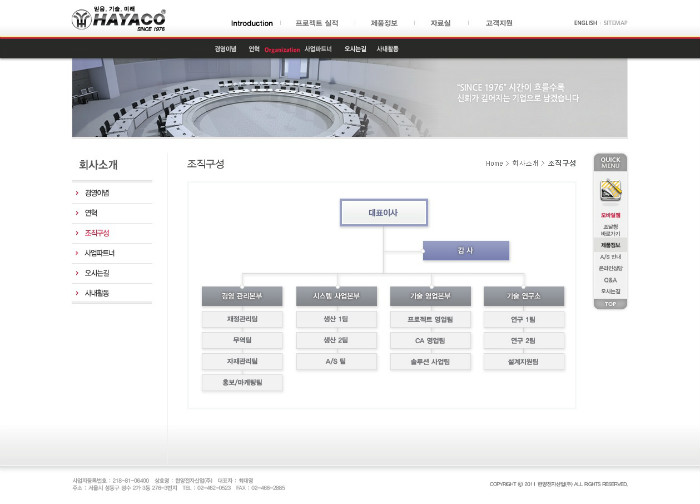Open 프로젝트 실적 in the top menu

(317, 23)
